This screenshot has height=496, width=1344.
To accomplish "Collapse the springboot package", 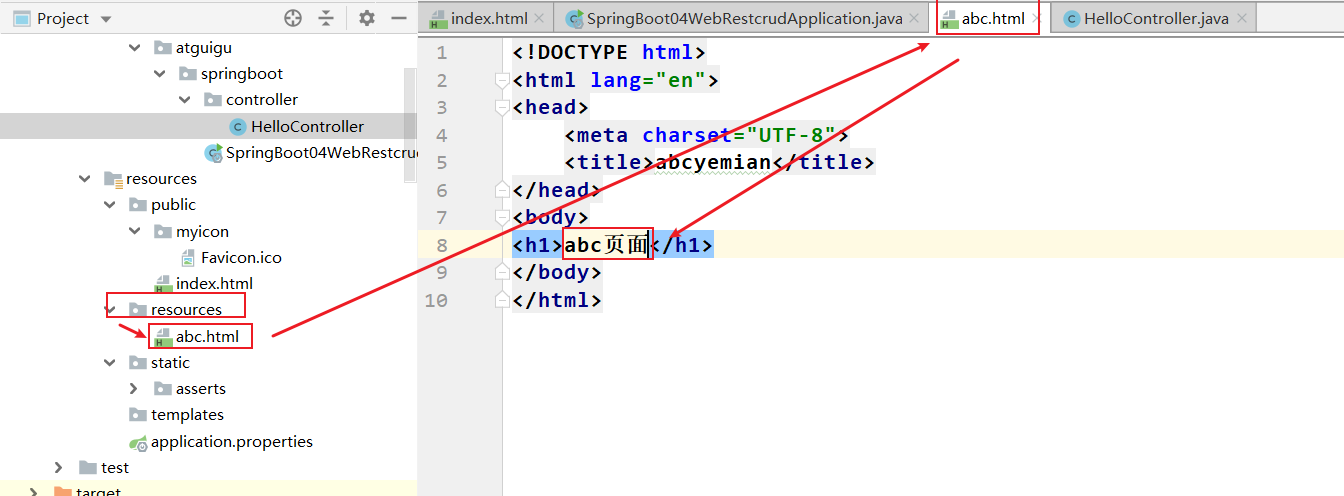I will (160, 73).
